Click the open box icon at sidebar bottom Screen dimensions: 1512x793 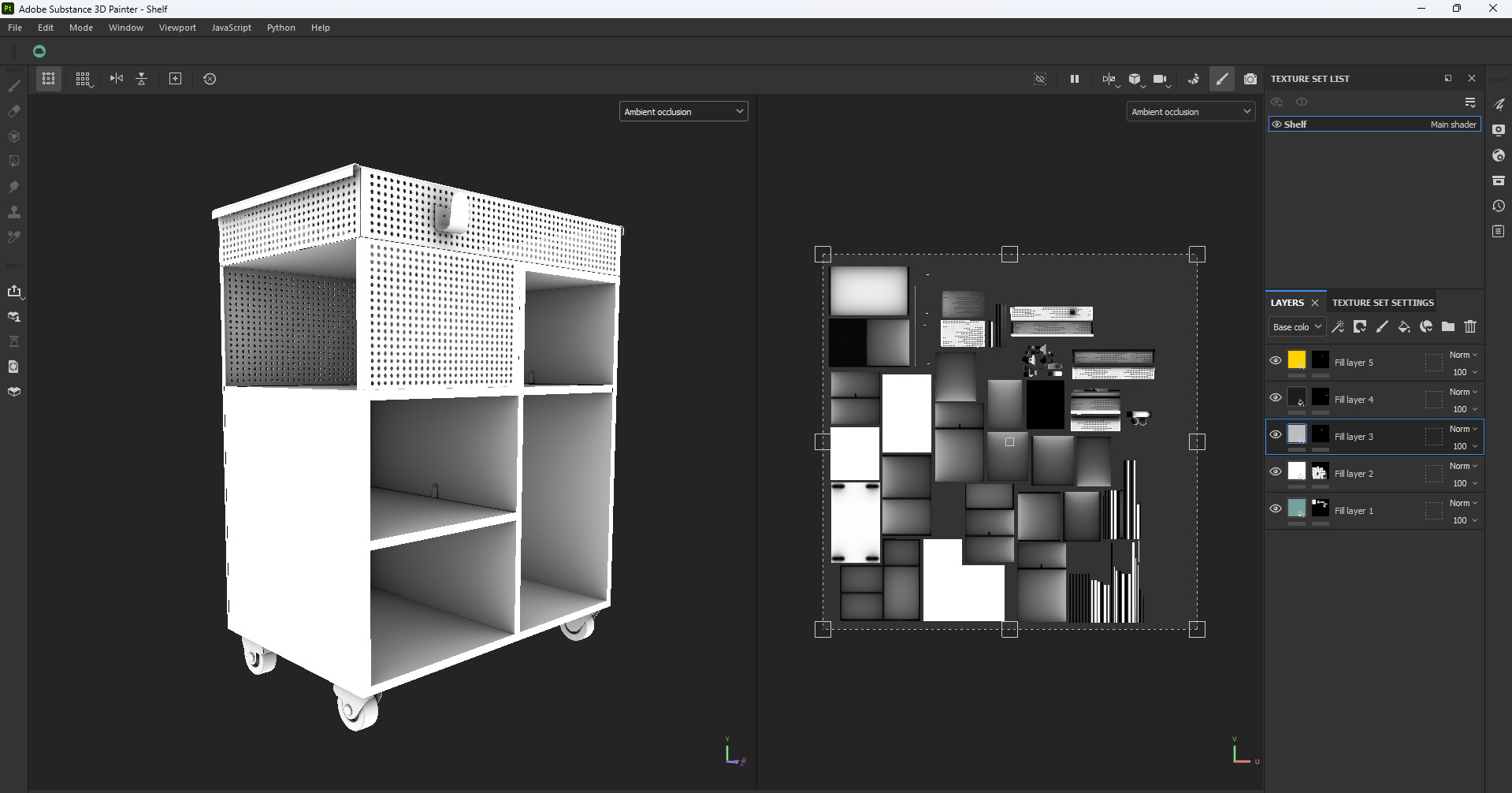[14, 392]
